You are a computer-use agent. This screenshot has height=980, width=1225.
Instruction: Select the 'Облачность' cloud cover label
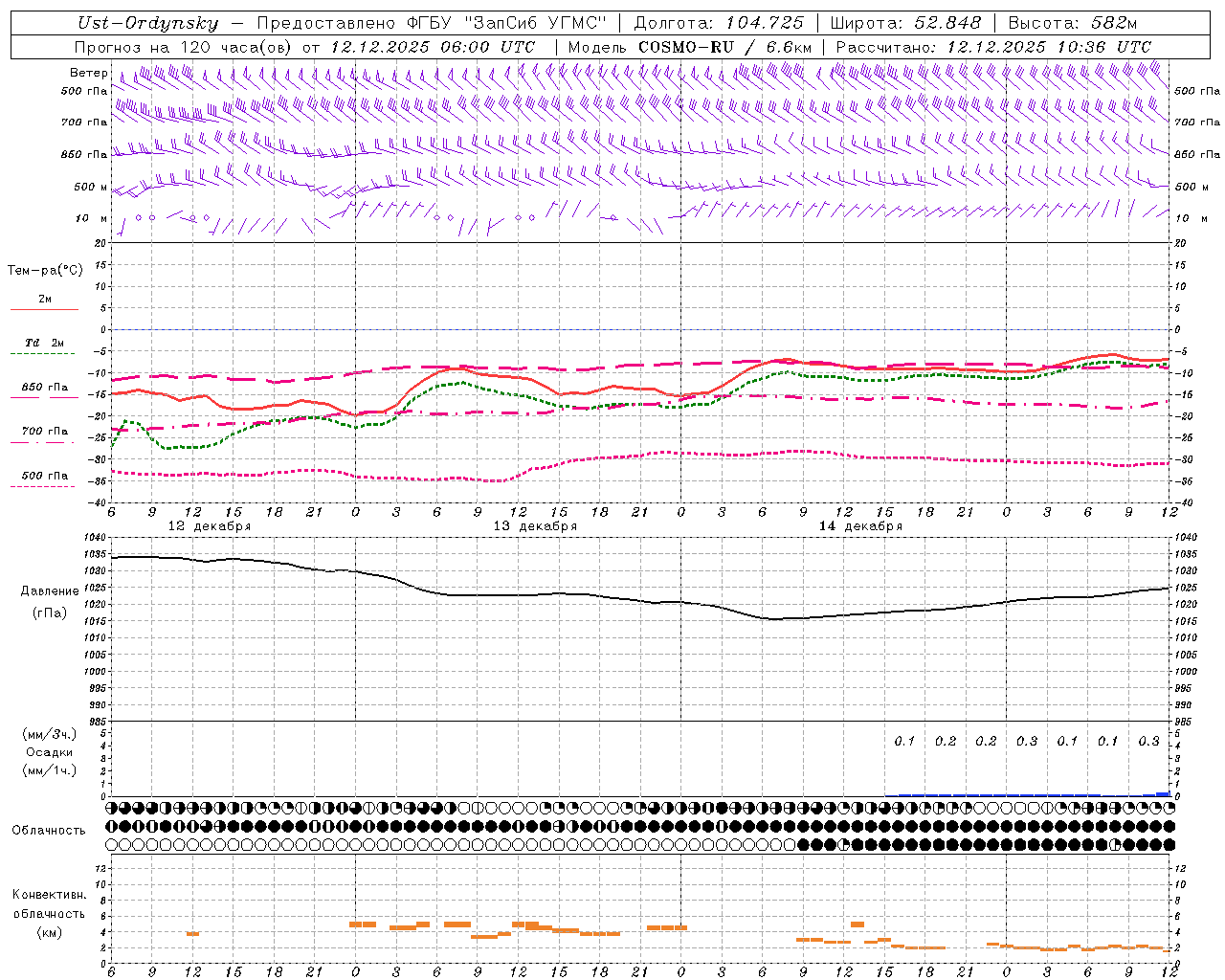point(49,831)
